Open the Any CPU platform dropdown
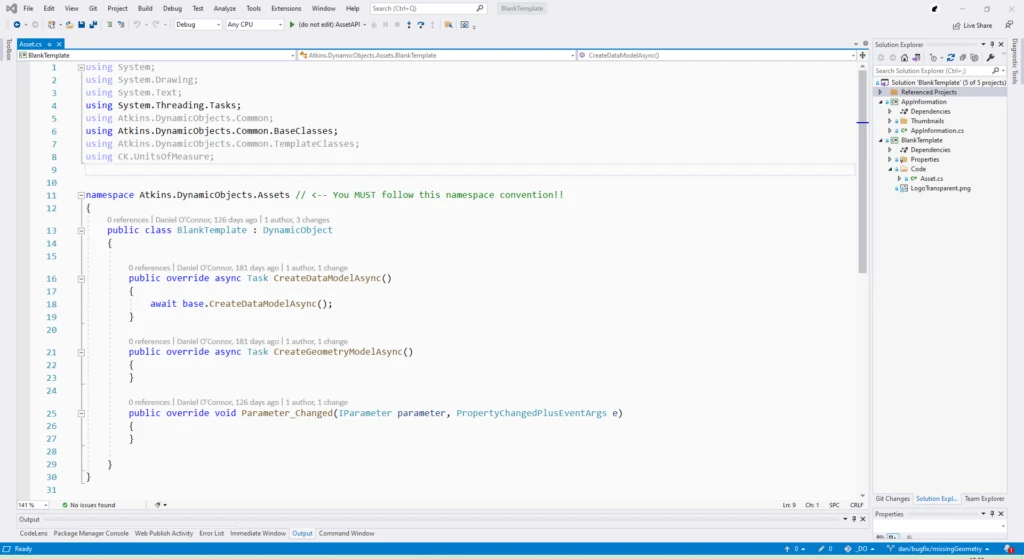The image size is (1024, 559). 254,25
